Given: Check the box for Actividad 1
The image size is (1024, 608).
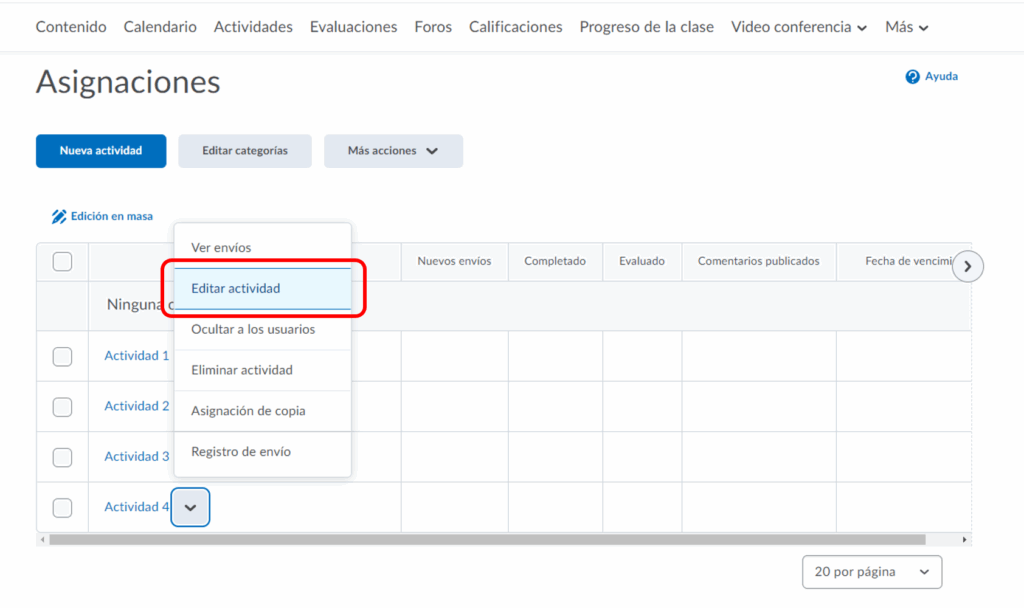Looking at the screenshot, I should pos(62,357).
